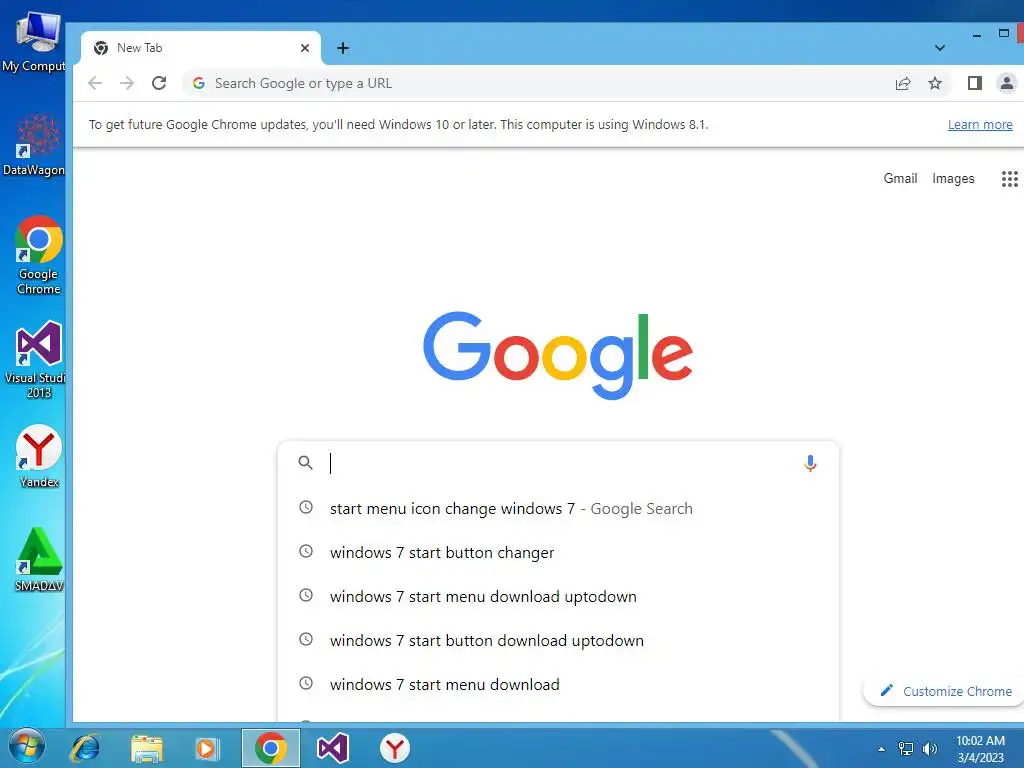Viewport: 1024px width, 768px height.
Task: Open the Google apps grid icon
Action: (x=1010, y=178)
